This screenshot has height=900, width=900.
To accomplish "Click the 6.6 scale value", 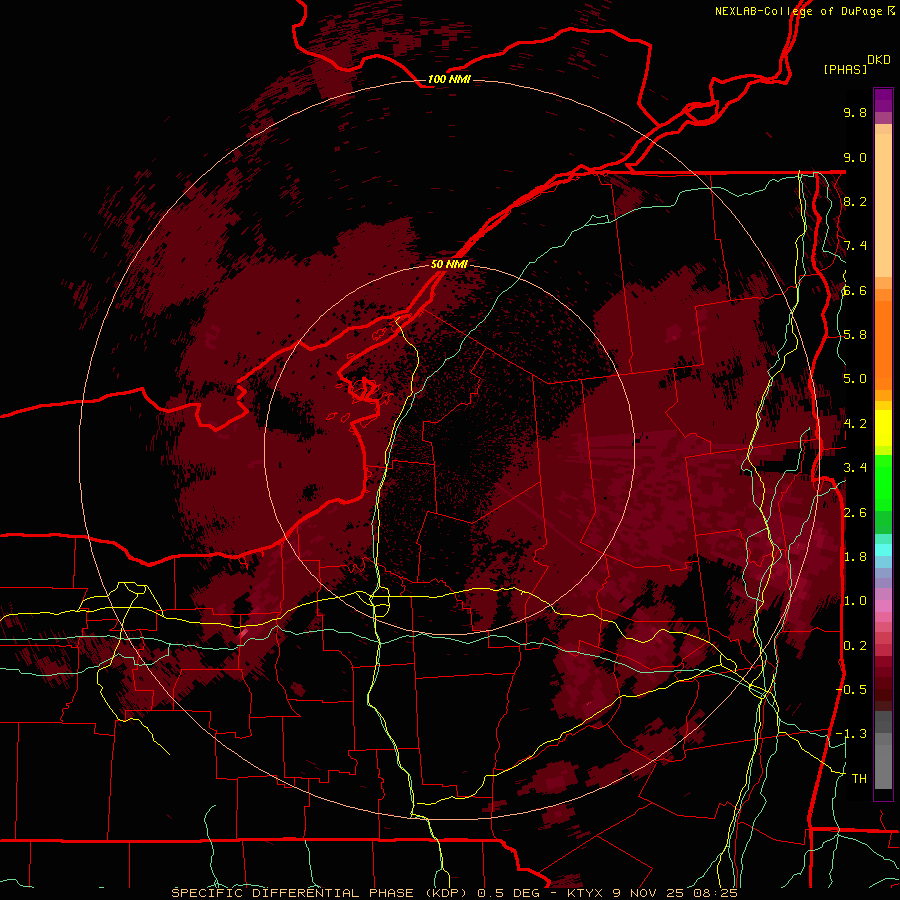I will click(855, 290).
